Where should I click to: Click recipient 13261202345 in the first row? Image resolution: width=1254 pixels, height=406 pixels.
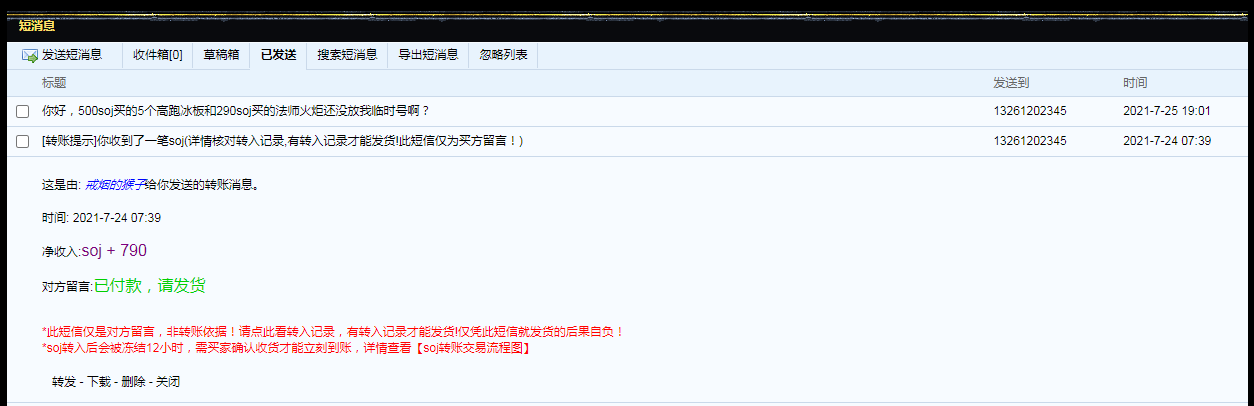coord(1029,111)
